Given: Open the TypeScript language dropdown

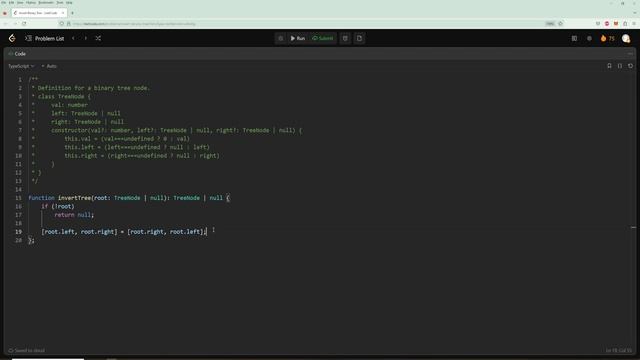Looking at the screenshot, I should (x=21, y=66).
